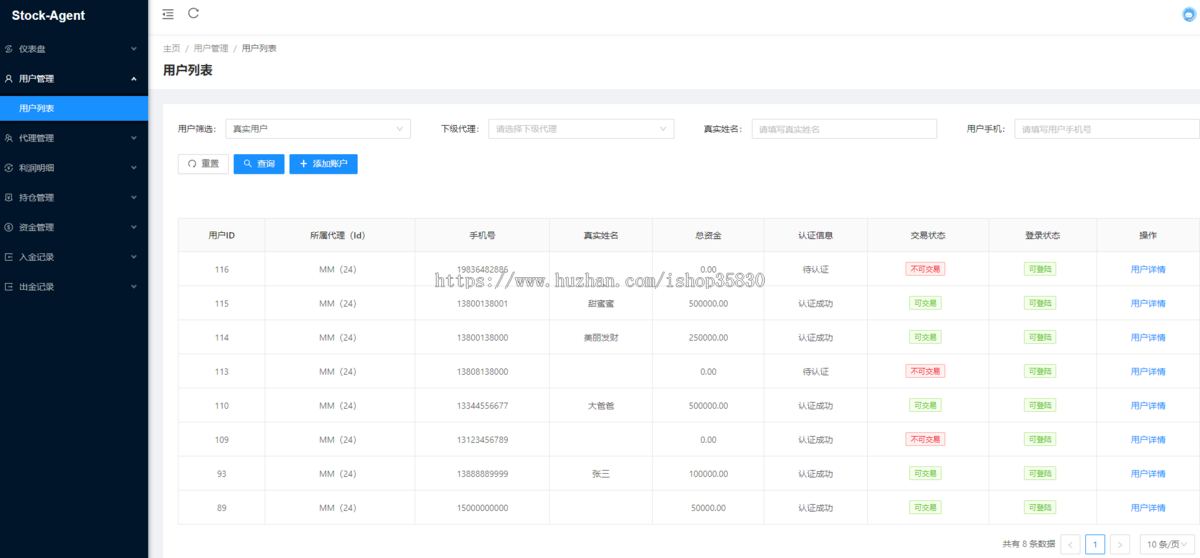Open the 下级代理 dropdown
This screenshot has width=1200, height=558.
[x=581, y=129]
